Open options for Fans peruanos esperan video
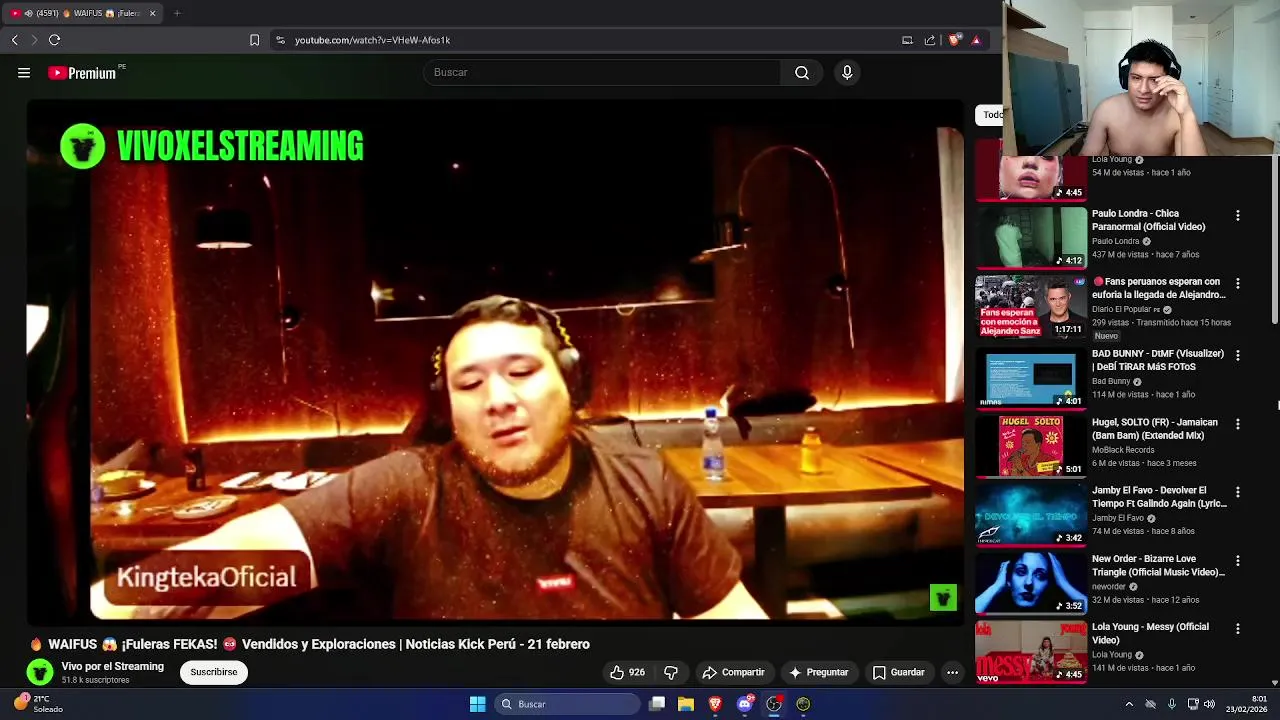The width and height of the screenshot is (1280, 720). pos(1237,283)
